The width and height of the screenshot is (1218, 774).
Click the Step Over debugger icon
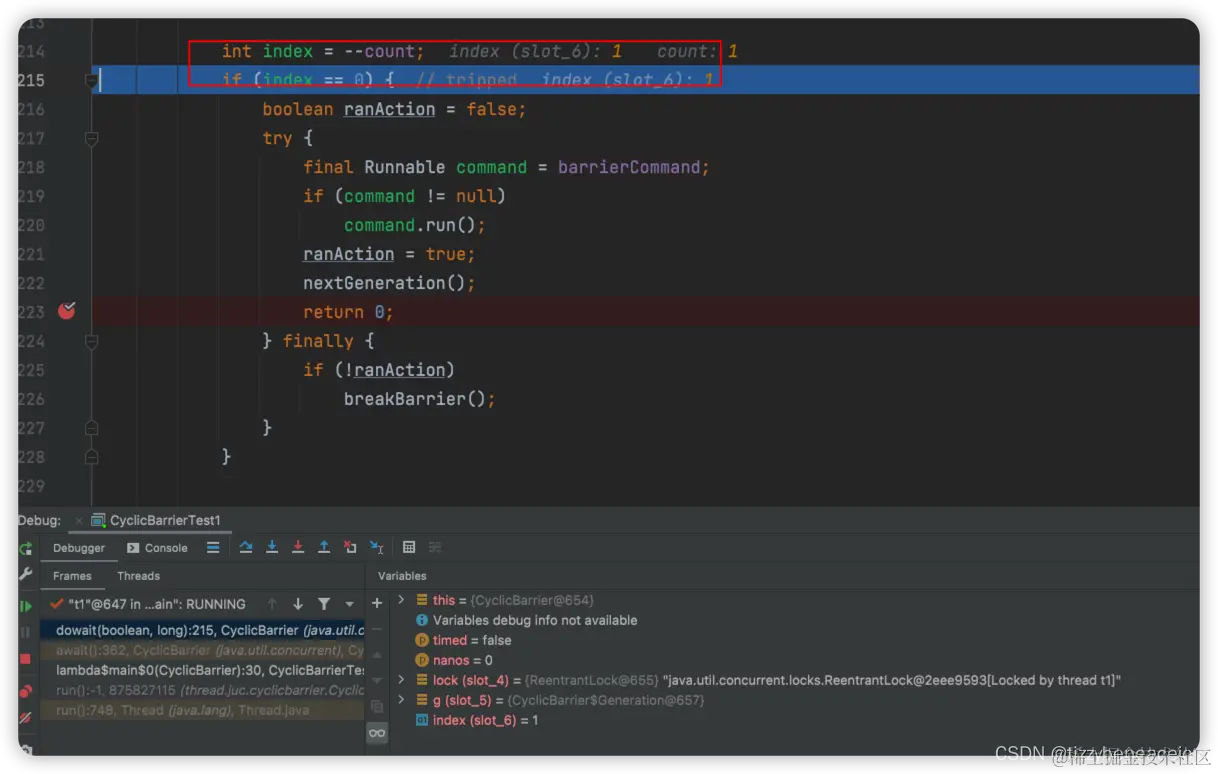tap(246, 547)
